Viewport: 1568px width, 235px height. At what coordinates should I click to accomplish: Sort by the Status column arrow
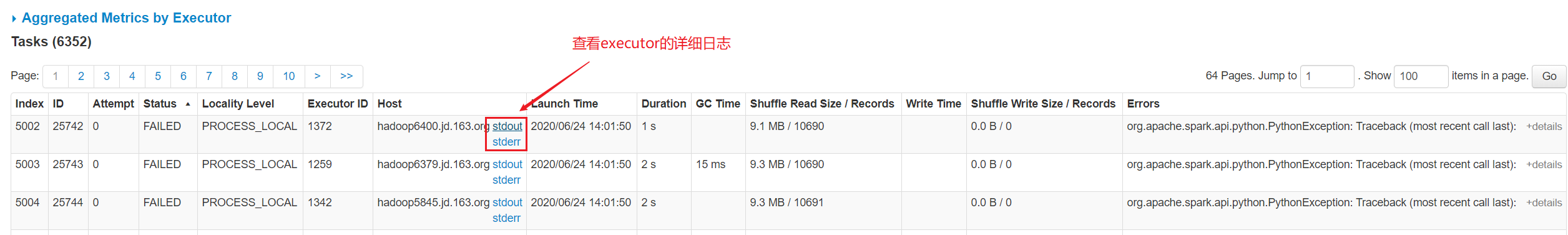point(188,104)
